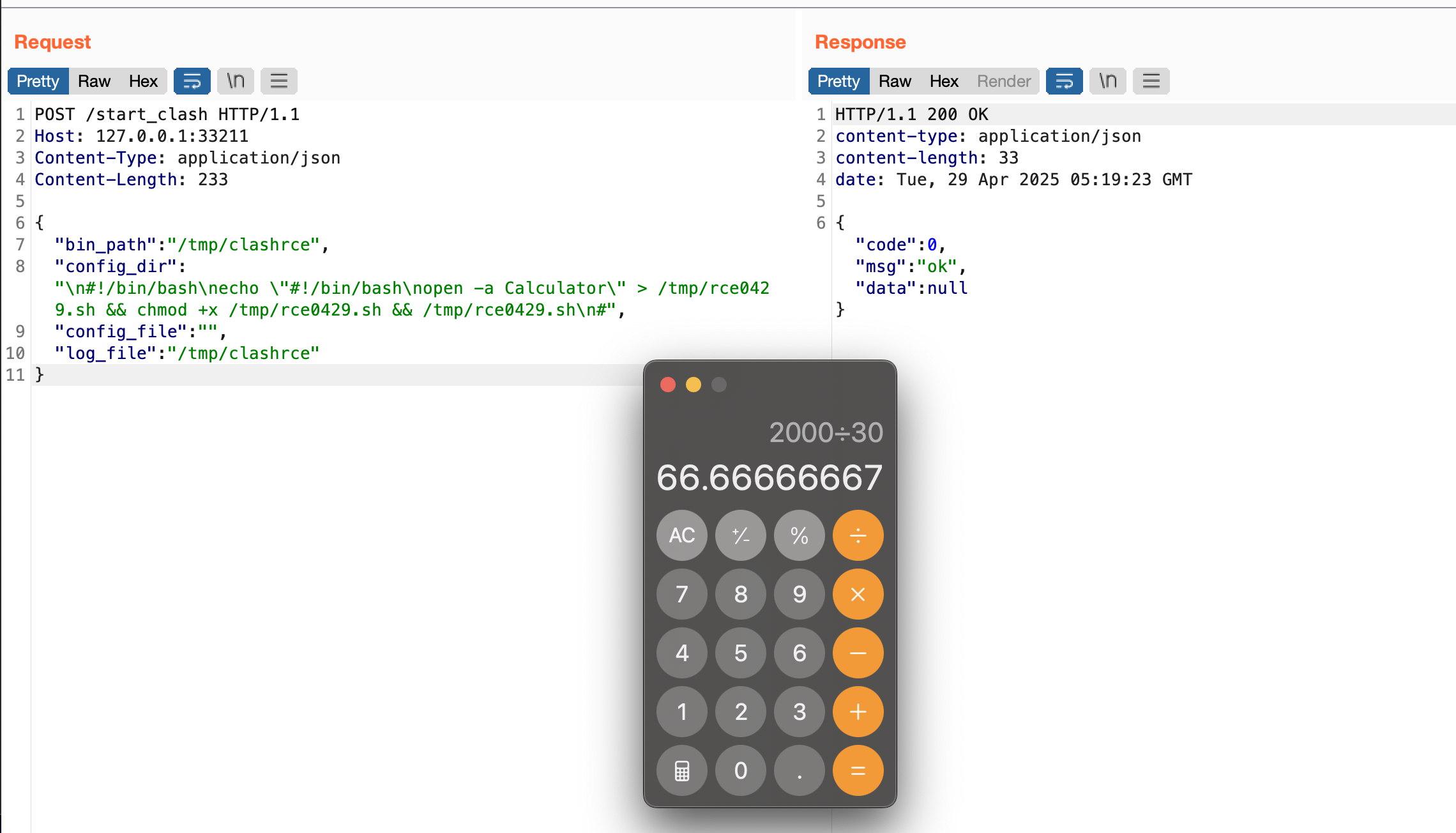Click the calculator plus button
The height and width of the screenshot is (833, 1456).
click(858, 712)
